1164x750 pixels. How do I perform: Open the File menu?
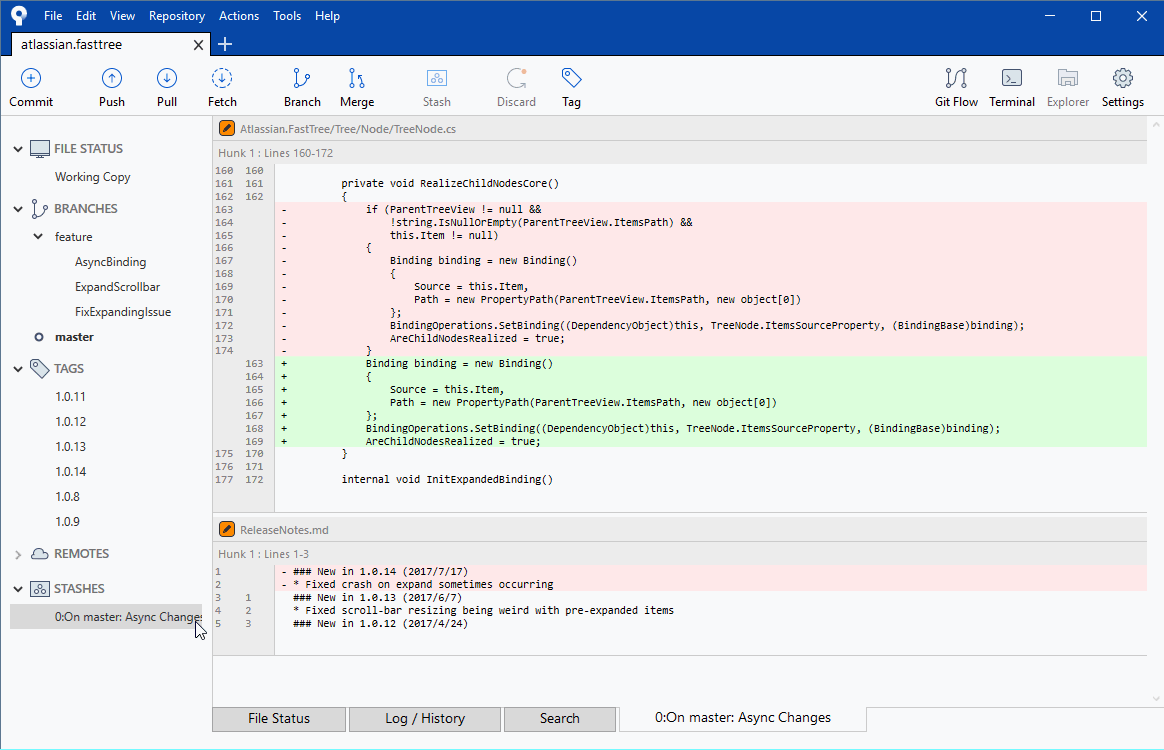pos(53,16)
